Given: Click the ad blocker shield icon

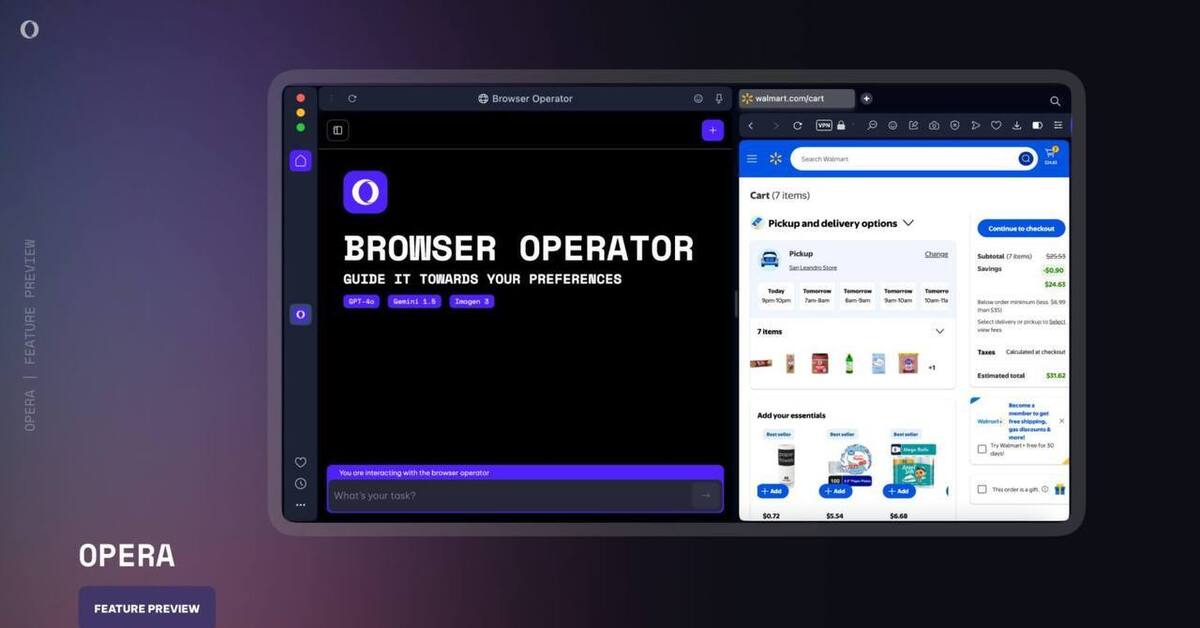Looking at the screenshot, I should coord(954,126).
